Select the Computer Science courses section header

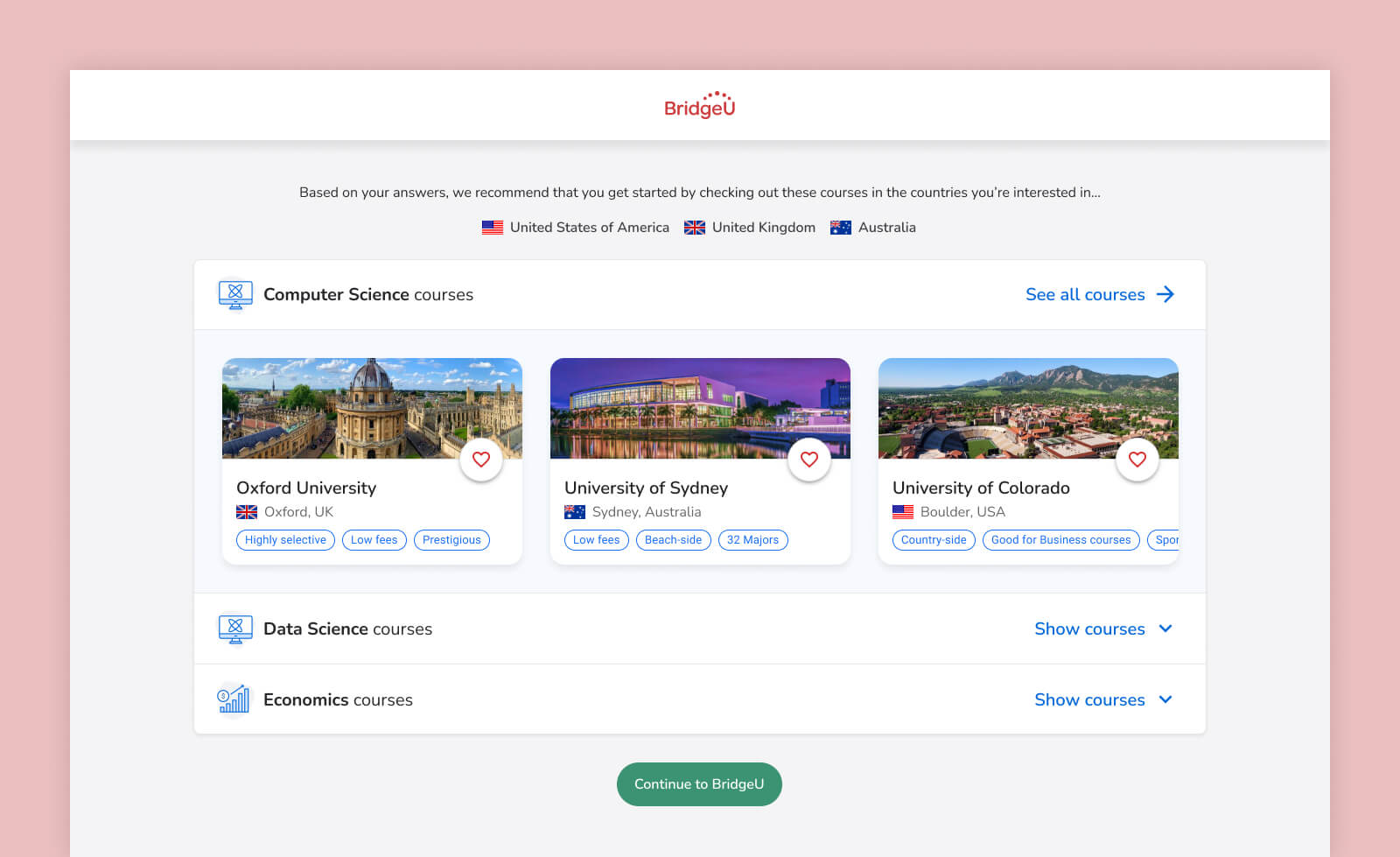[367, 294]
